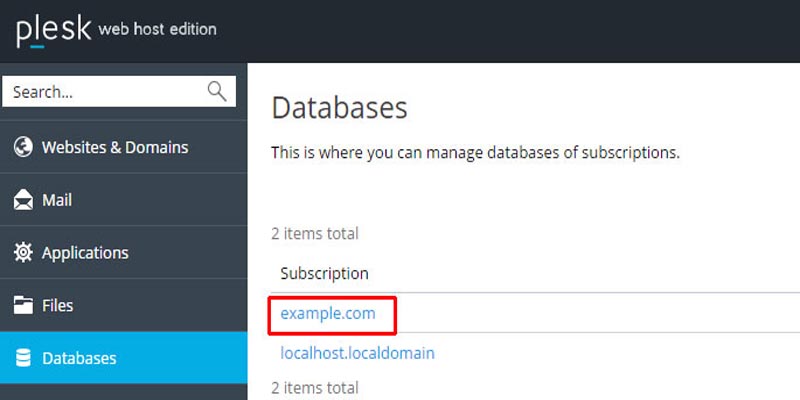This screenshot has height=400, width=800.
Task: Select the highlighted Databases menu label
Action: (x=79, y=358)
